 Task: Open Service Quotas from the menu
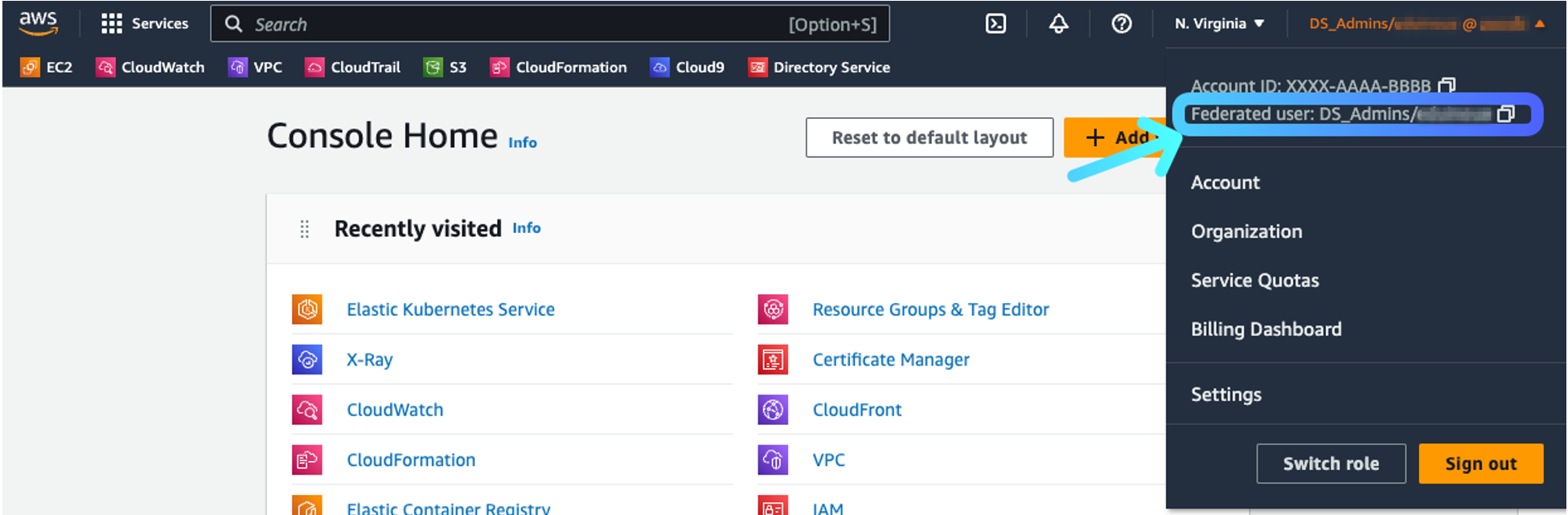click(1254, 280)
